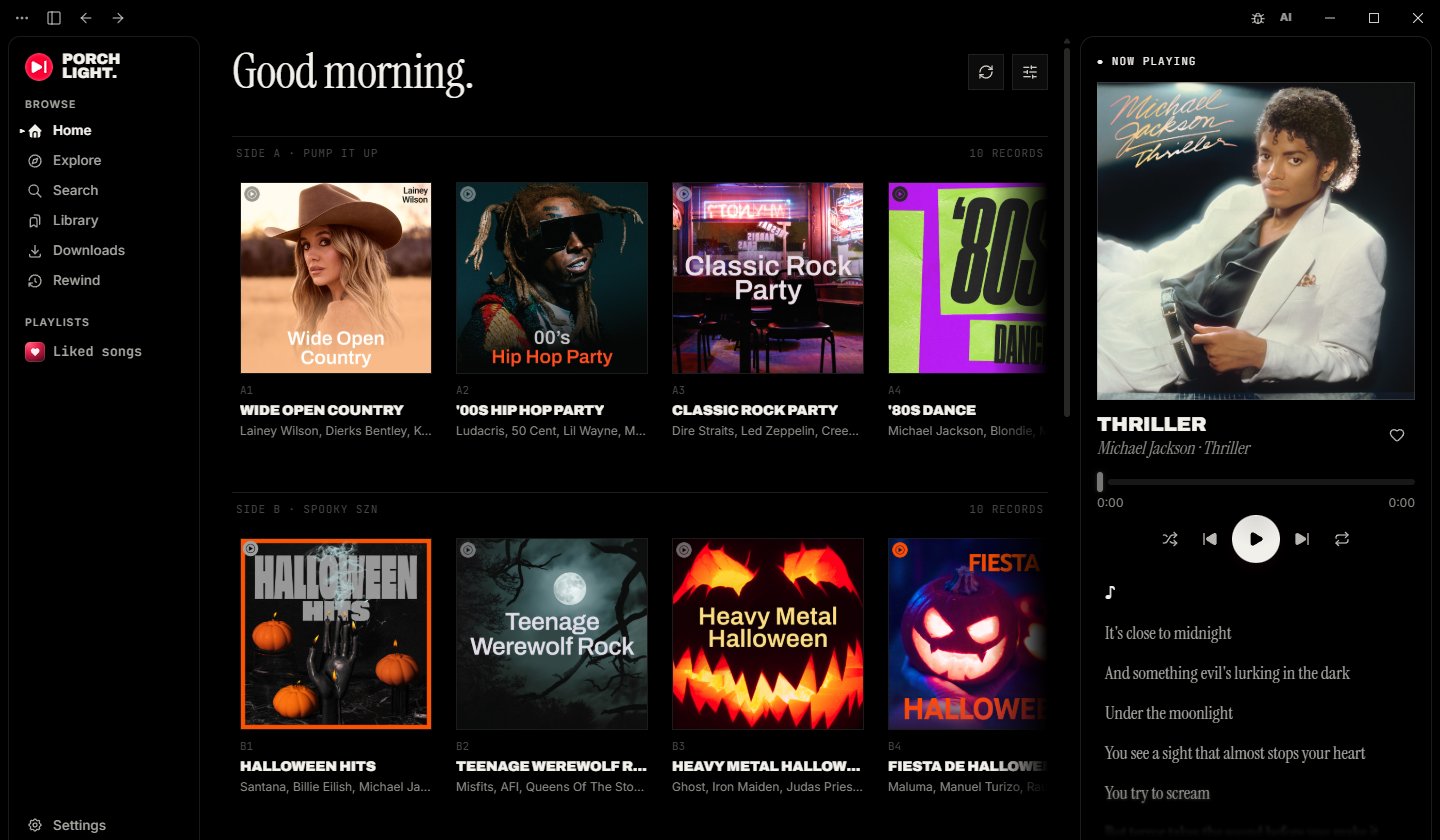Click lyric line "Under the moonlight"
Viewport: 1440px width, 840px height.
(x=1169, y=713)
